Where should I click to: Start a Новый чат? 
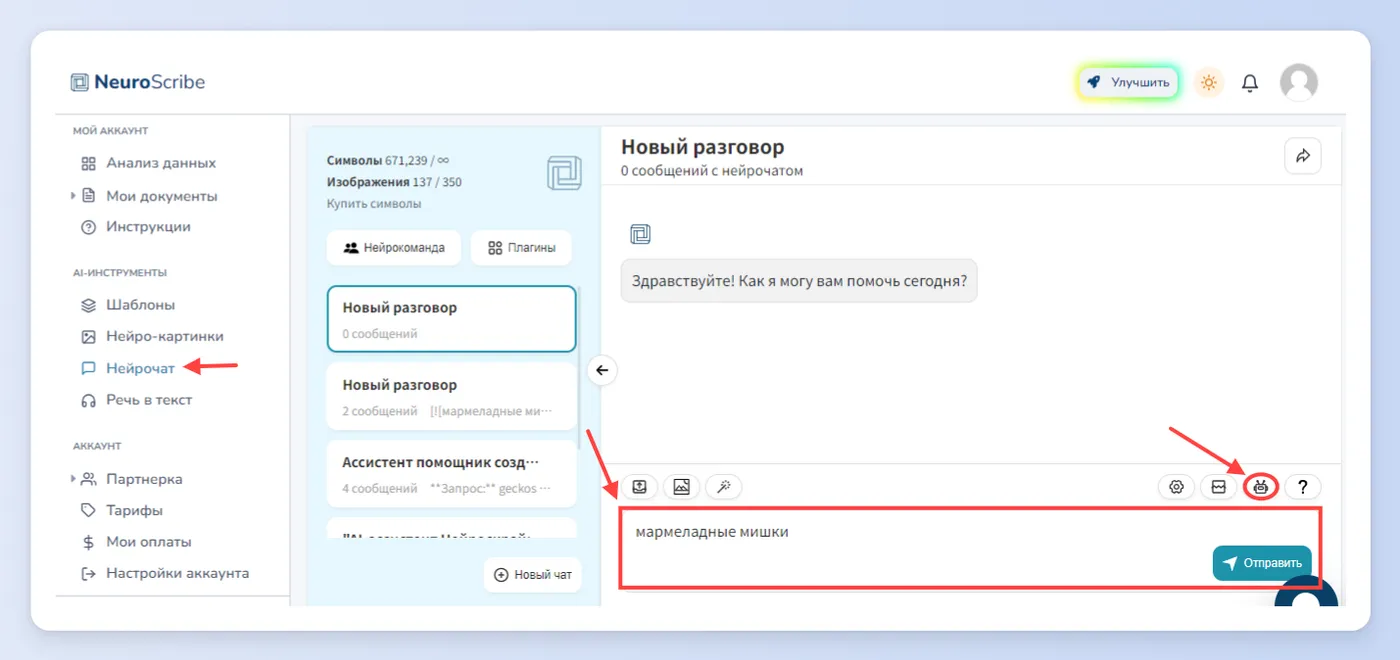pyautogui.click(x=533, y=575)
